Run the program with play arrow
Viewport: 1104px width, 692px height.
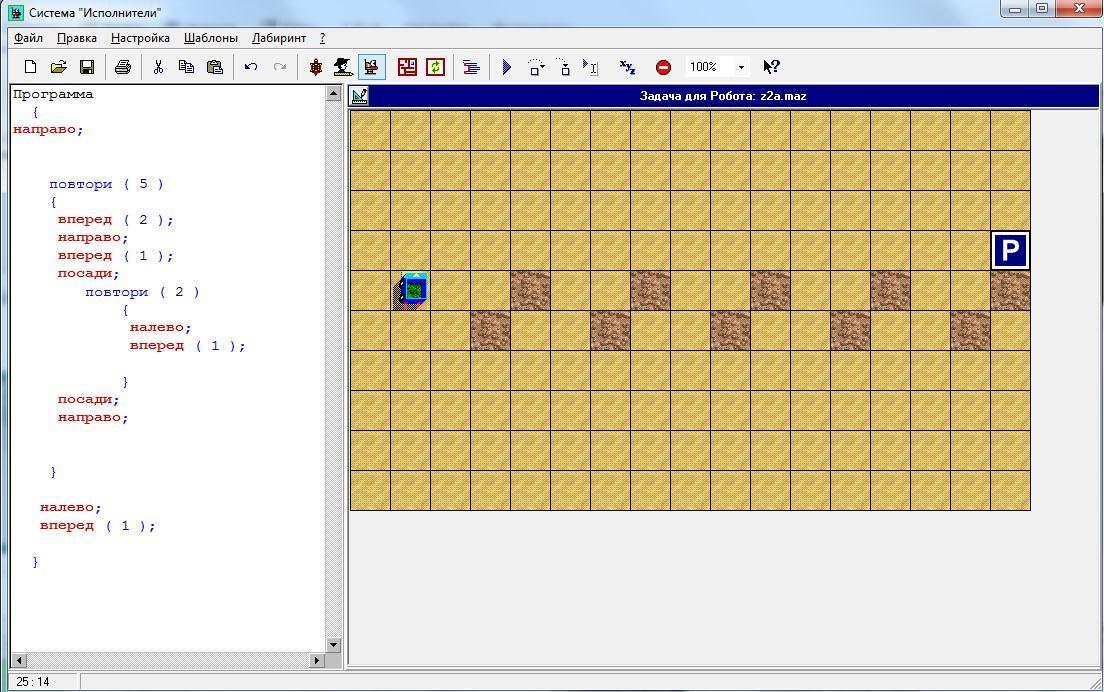point(507,67)
